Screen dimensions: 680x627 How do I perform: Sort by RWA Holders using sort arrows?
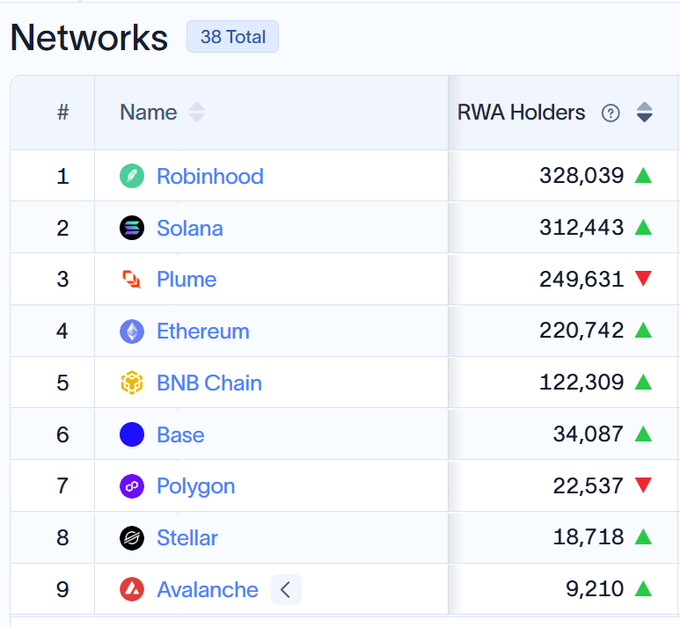644,112
